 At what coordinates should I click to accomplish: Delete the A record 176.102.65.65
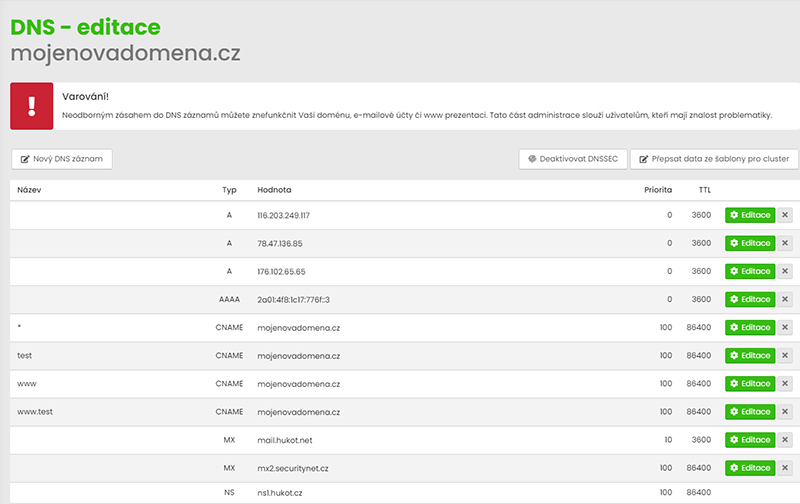click(785, 271)
